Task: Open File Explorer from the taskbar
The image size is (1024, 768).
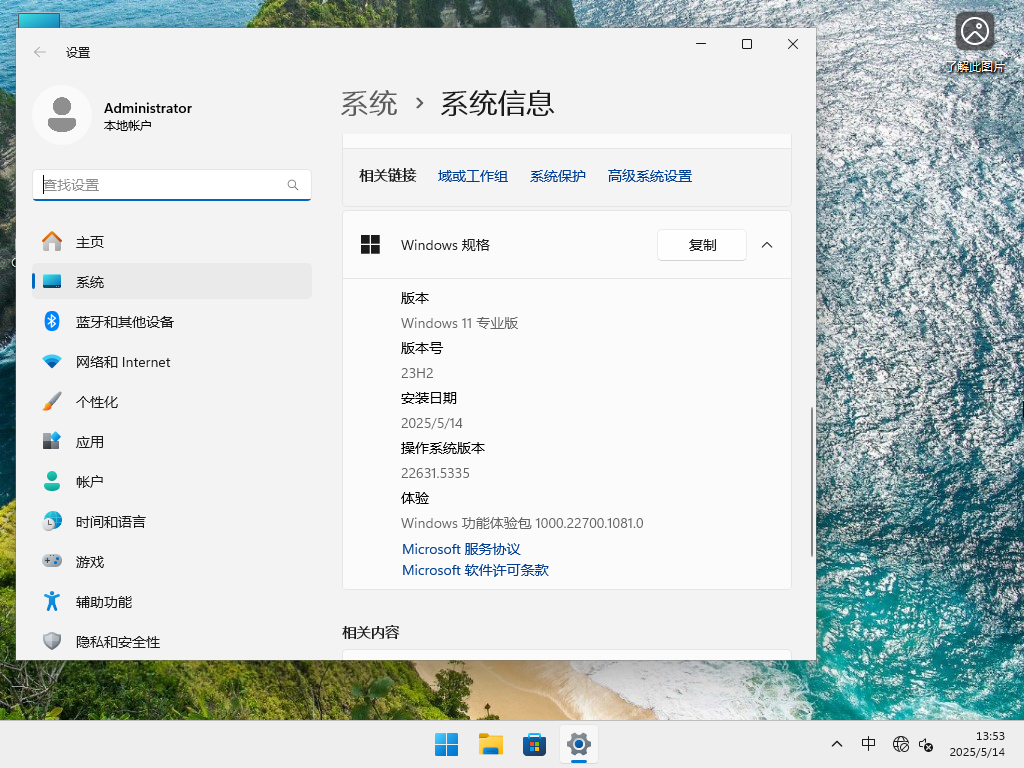Action: coord(490,744)
